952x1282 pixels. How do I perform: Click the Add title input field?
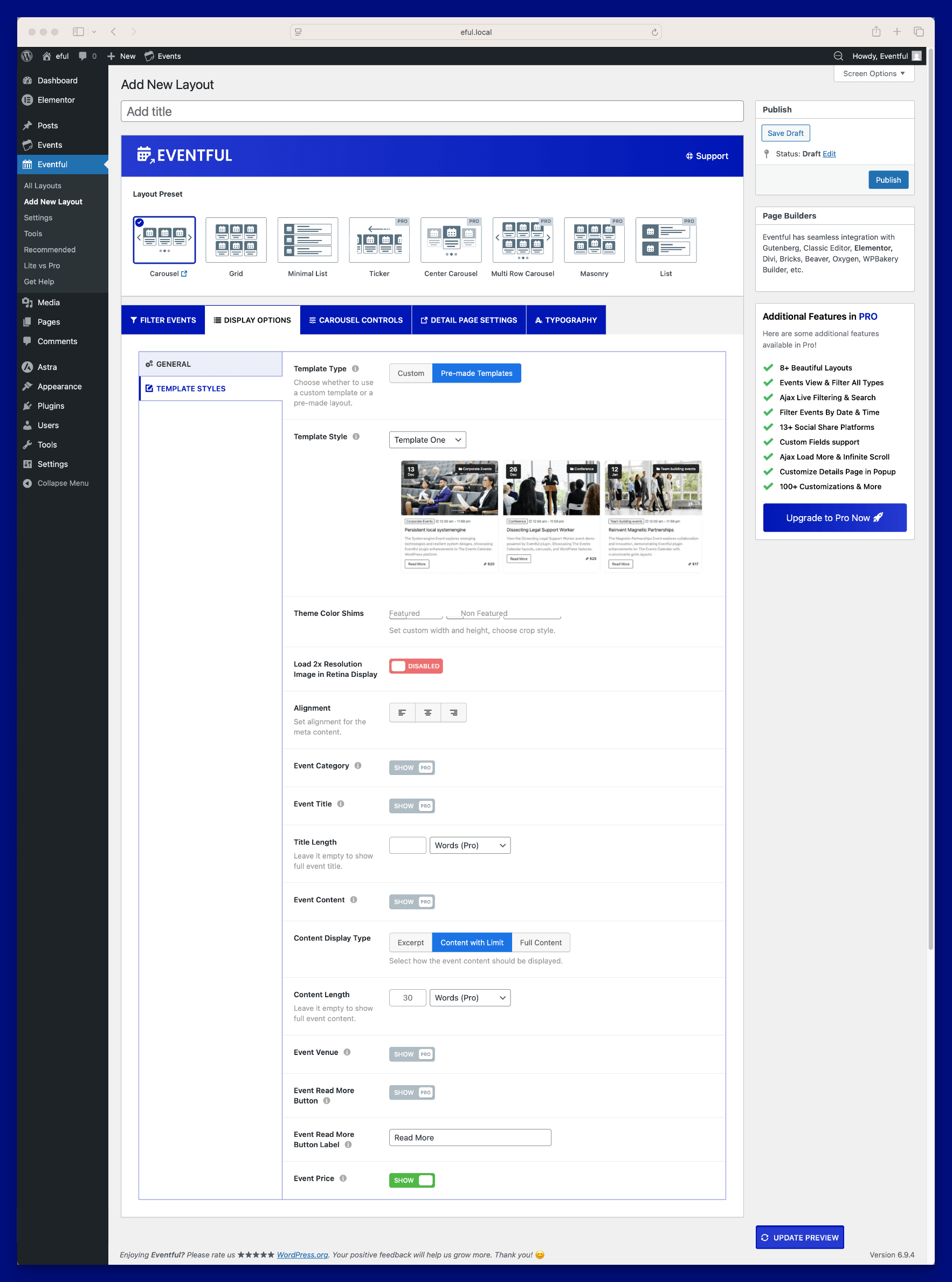432,111
